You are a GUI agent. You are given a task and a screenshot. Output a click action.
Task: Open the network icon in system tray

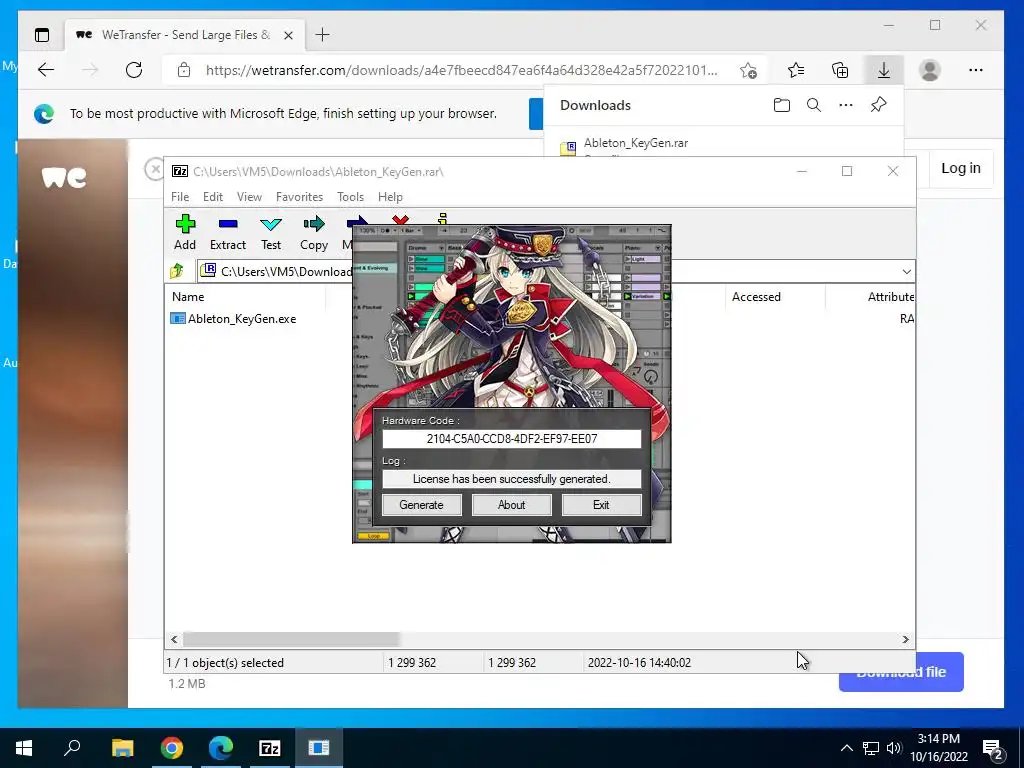click(871, 748)
